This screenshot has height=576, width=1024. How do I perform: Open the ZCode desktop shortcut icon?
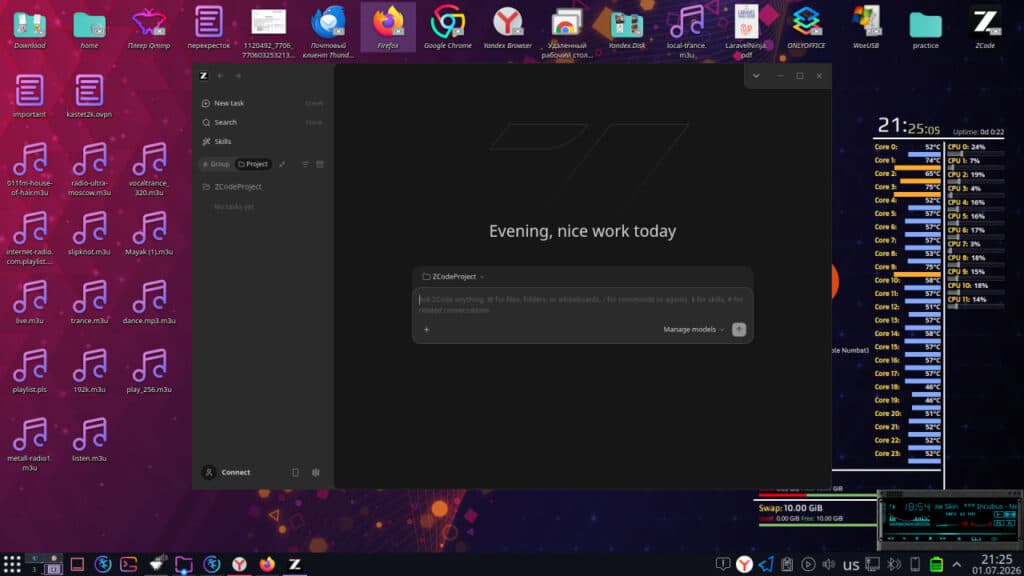[x=985, y=27]
